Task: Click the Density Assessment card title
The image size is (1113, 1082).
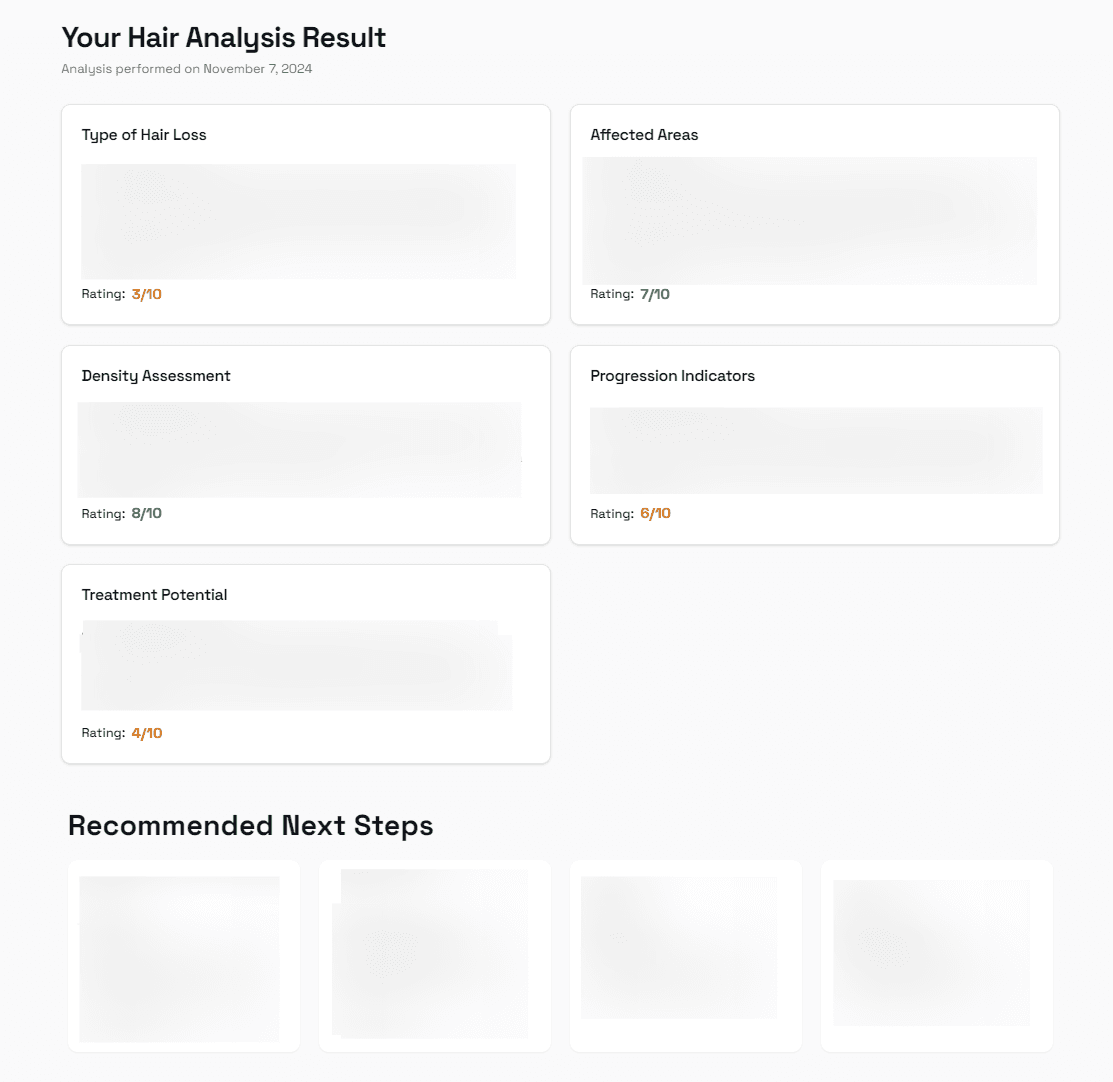Action: tap(155, 376)
